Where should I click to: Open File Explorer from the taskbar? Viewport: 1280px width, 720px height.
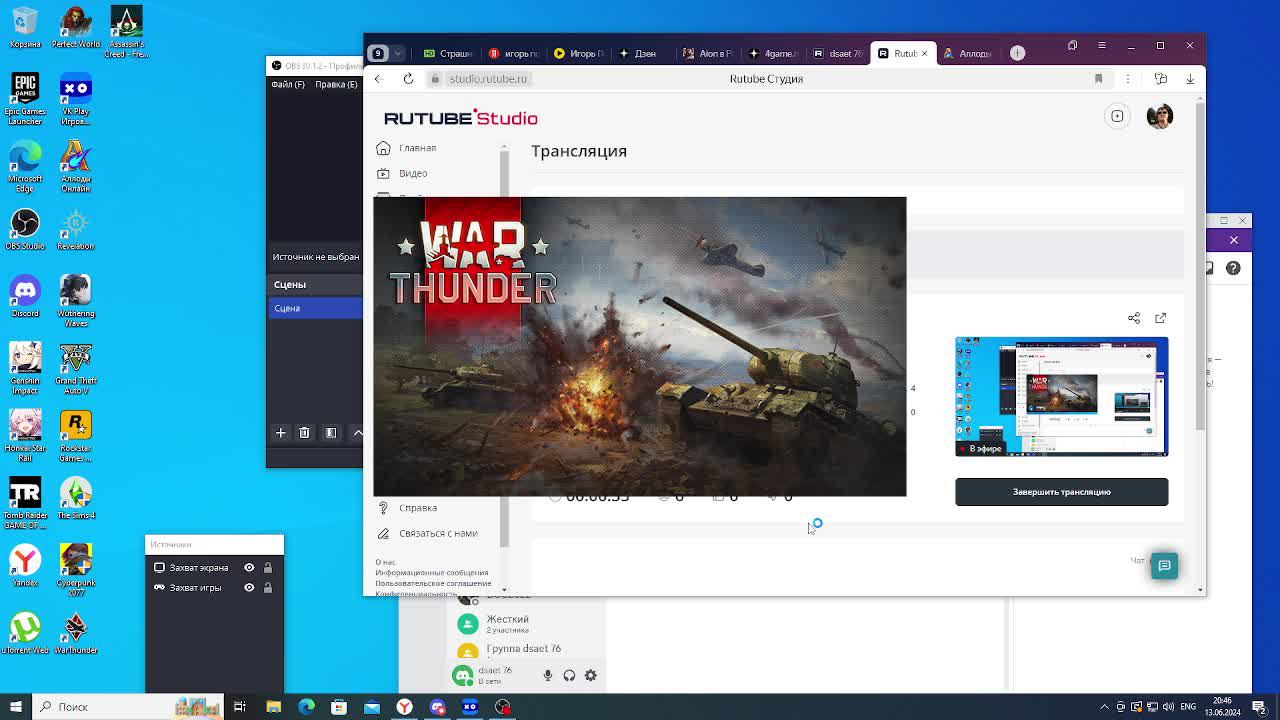click(x=273, y=707)
